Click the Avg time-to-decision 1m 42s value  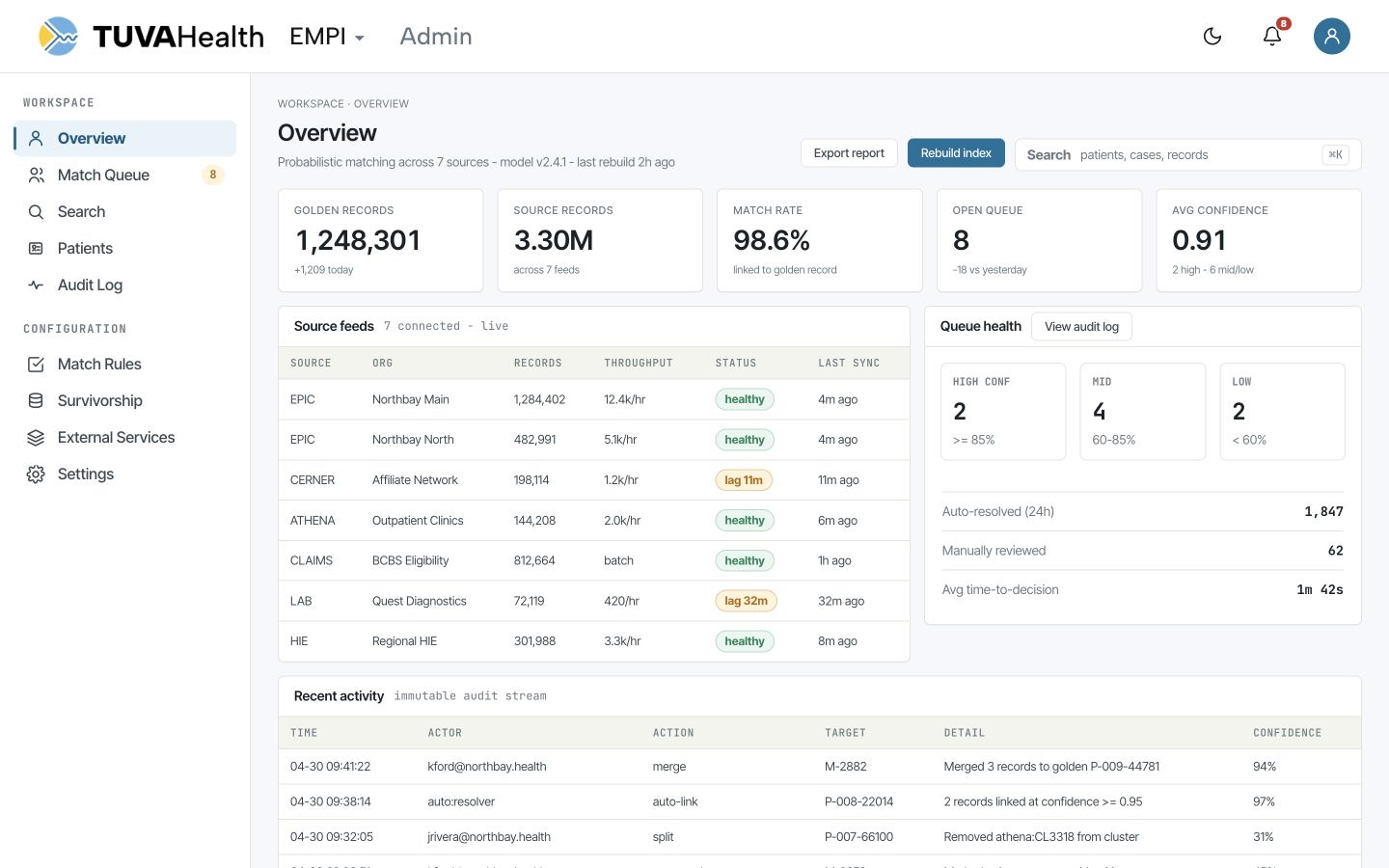point(1320,589)
